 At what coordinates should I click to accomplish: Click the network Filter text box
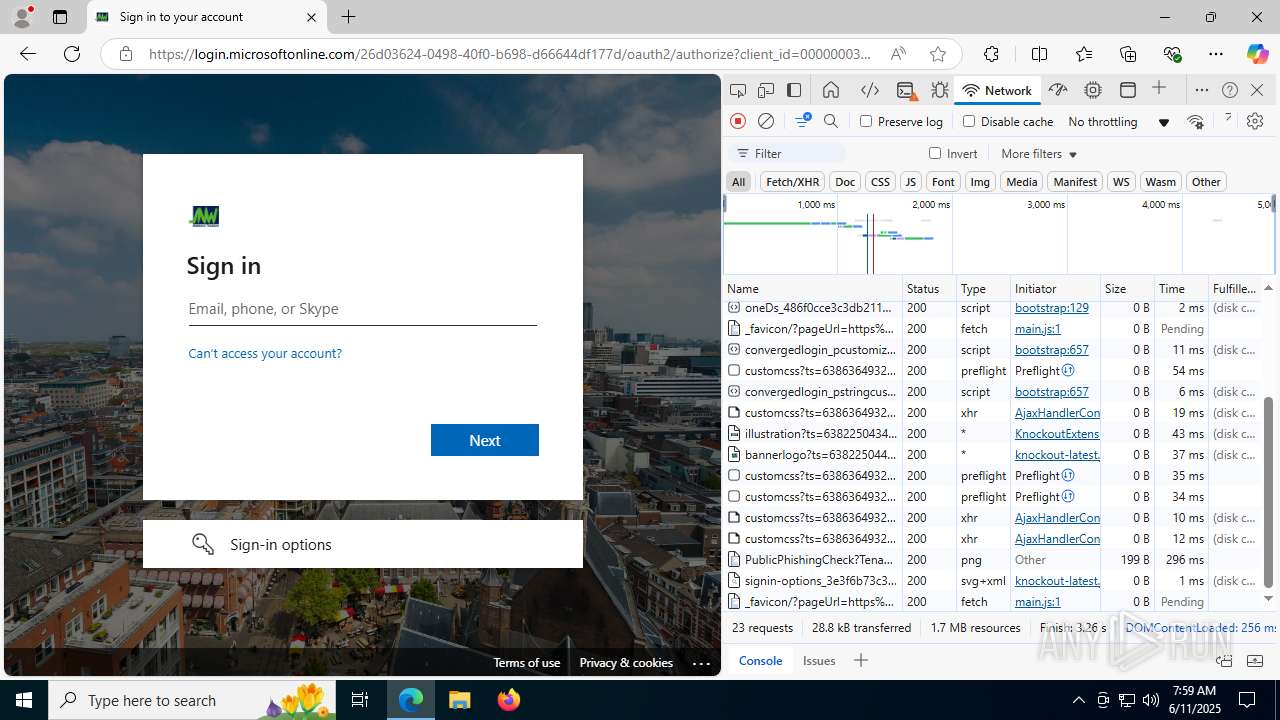pyautogui.click(x=788, y=153)
